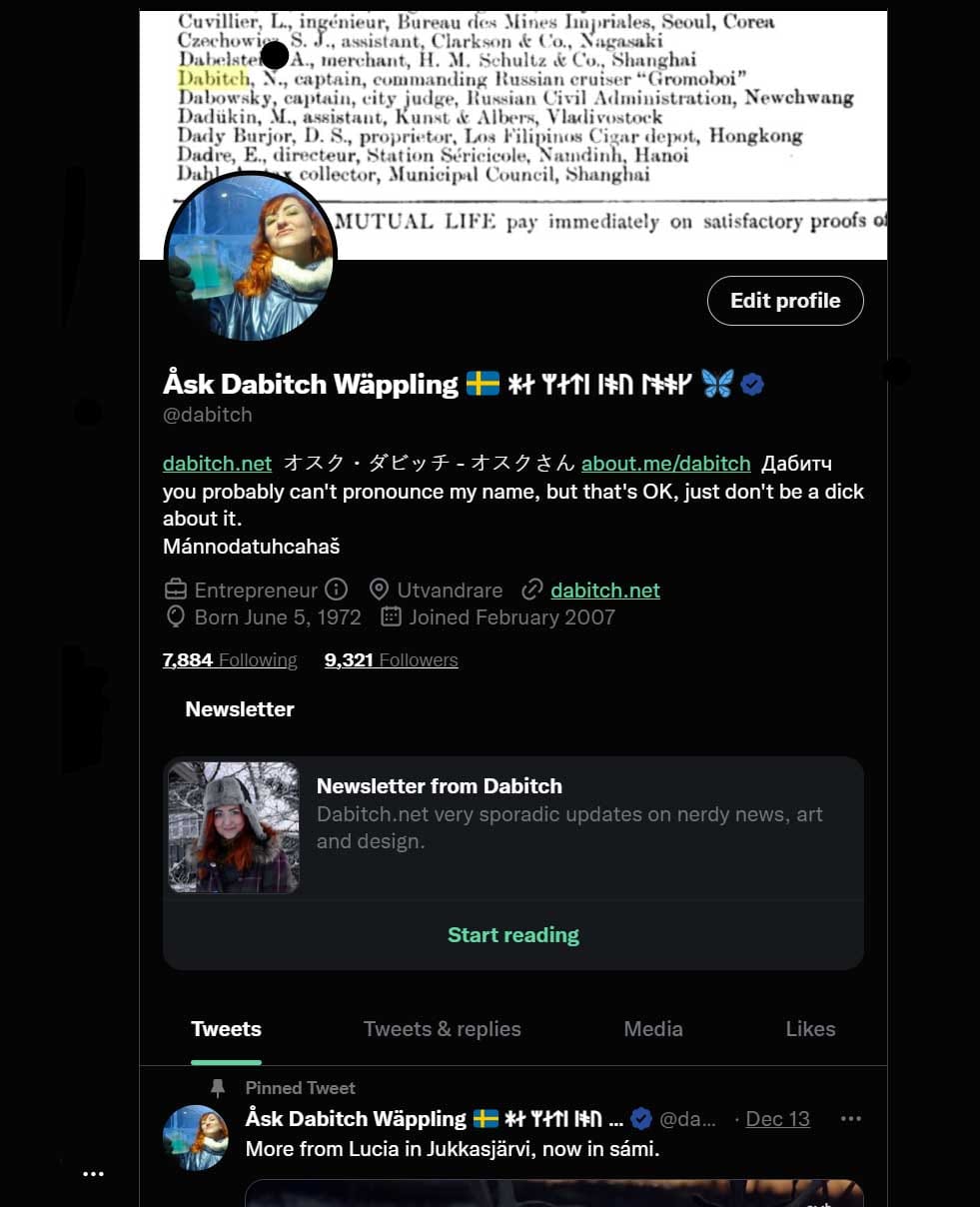This screenshot has width=980, height=1207.
Task: Select the Likes tab
Action: coord(810,1029)
